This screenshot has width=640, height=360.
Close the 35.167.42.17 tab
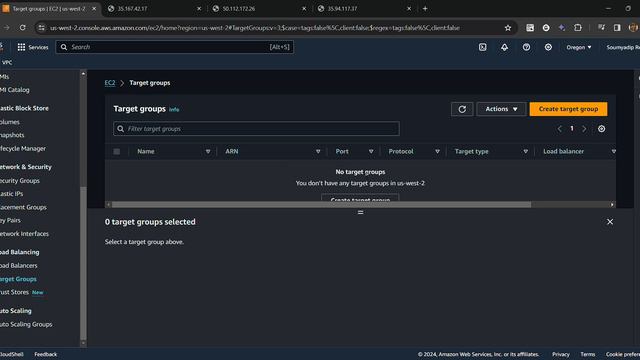(x=199, y=9)
